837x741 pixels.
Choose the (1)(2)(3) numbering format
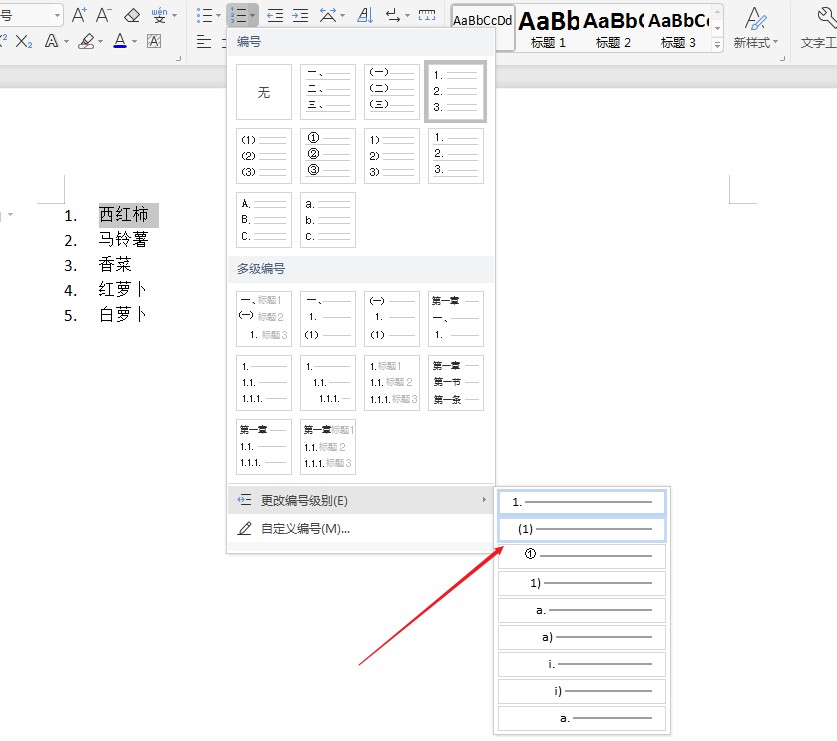coord(264,156)
